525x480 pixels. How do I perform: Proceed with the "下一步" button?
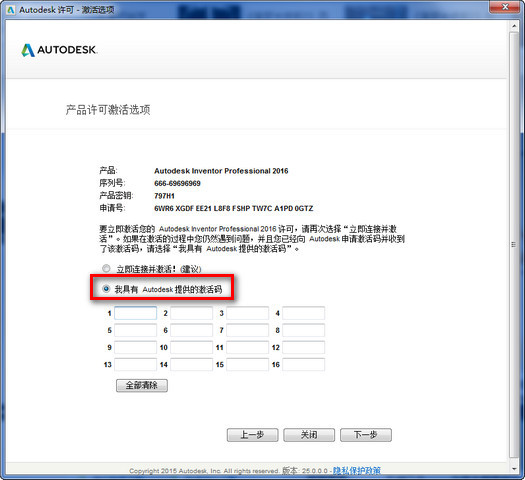pos(366,435)
